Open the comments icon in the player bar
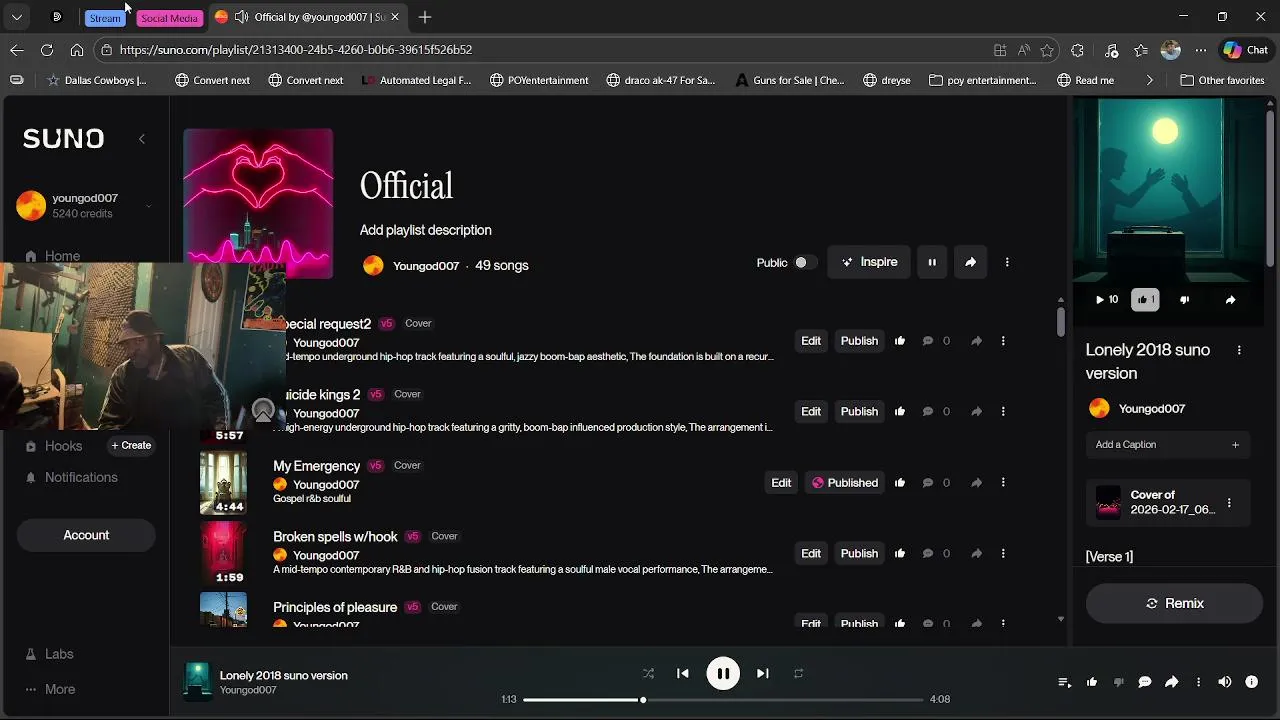The width and height of the screenshot is (1280, 720). pyautogui.click(x=1145, y=682)
